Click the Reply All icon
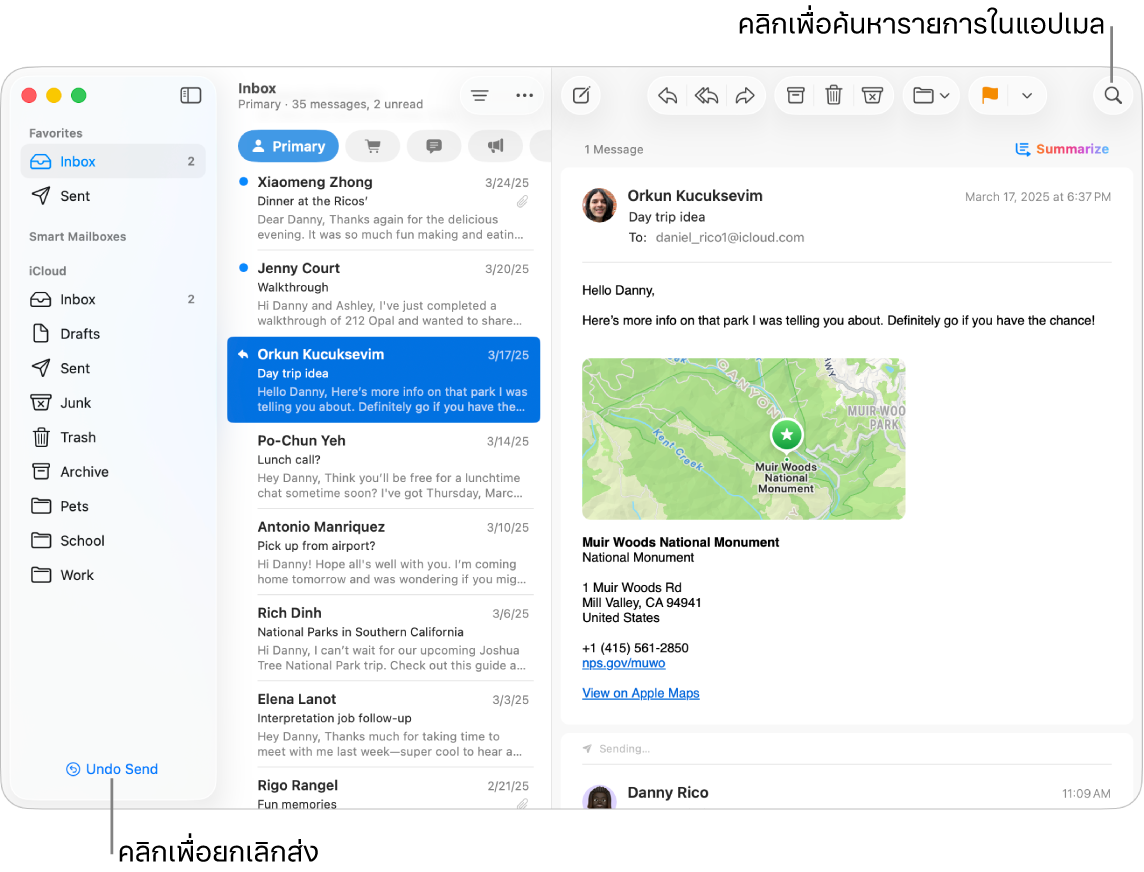The image size is (1144, 872). 706,96
